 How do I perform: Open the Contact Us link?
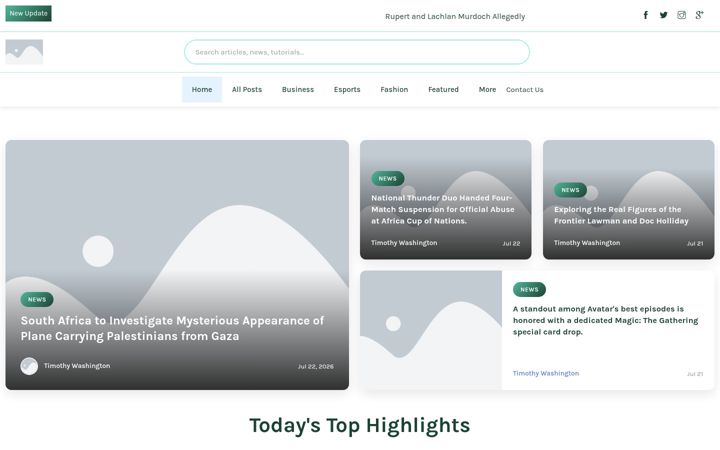tap(524, 90)
